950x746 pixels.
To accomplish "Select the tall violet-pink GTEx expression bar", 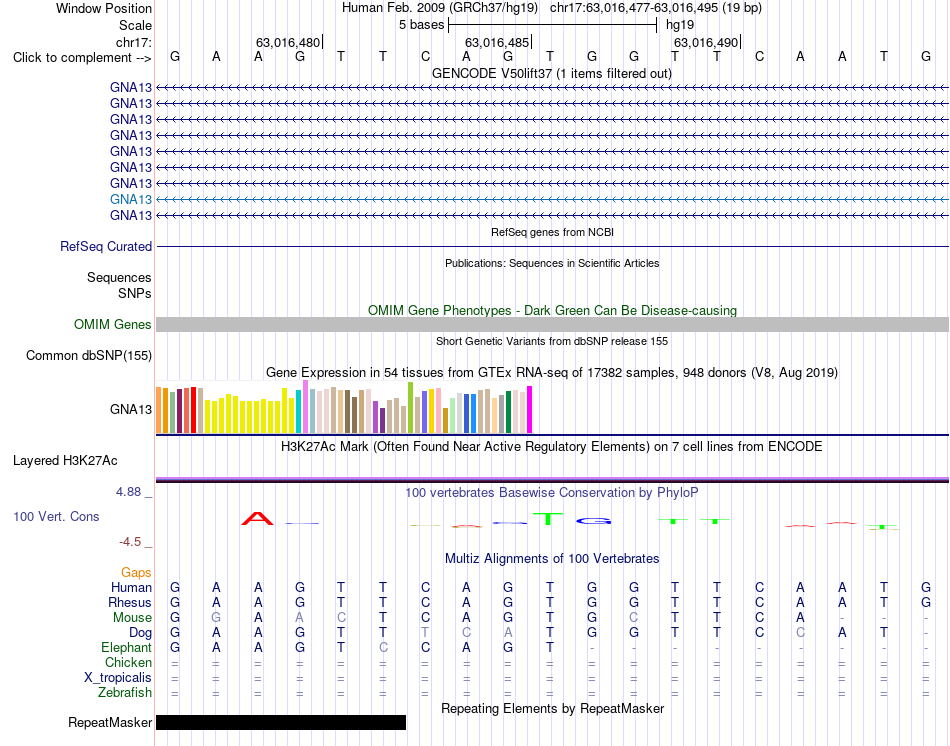I will (x=305, y=407).
